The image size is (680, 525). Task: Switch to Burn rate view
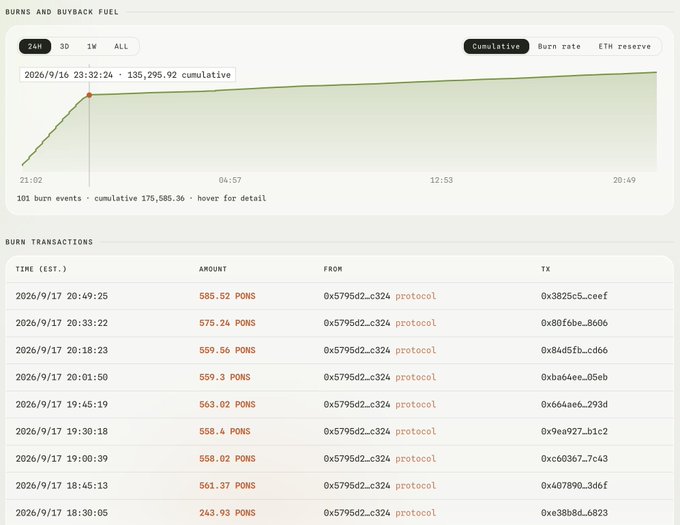coord(559,46)
